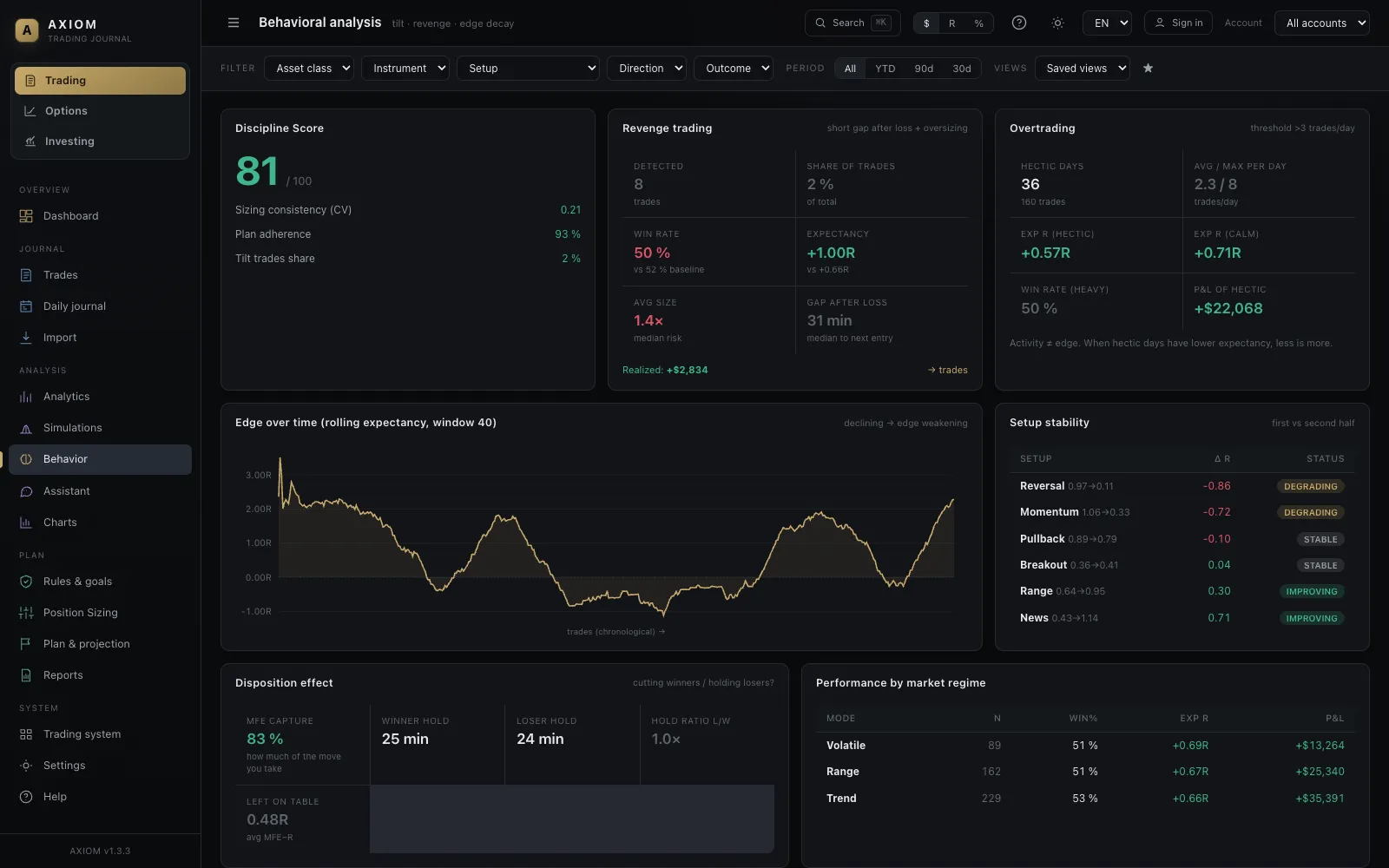Click the Charts icon in sidebar
This screenshot has width=1389, height=868.
(x=26, y=523)
